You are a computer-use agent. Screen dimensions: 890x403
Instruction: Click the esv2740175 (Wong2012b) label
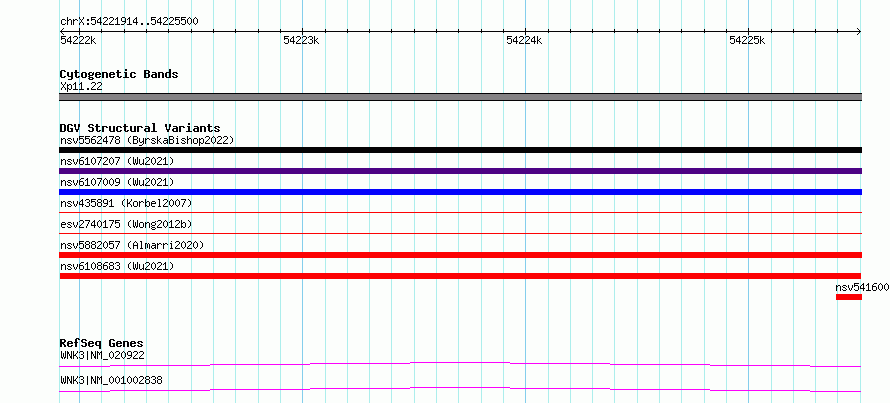[126, 224]
